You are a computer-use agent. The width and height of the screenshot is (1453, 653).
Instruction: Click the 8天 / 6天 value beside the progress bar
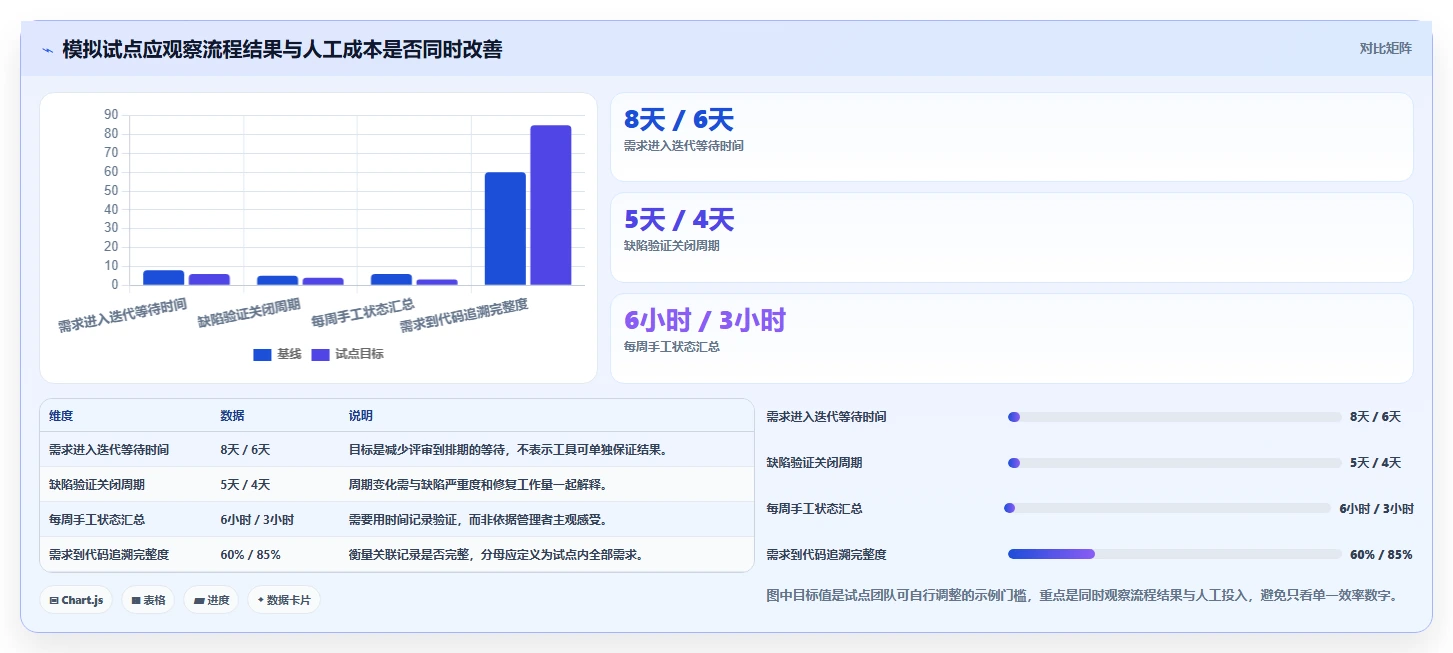click(x=1375, y=417)
